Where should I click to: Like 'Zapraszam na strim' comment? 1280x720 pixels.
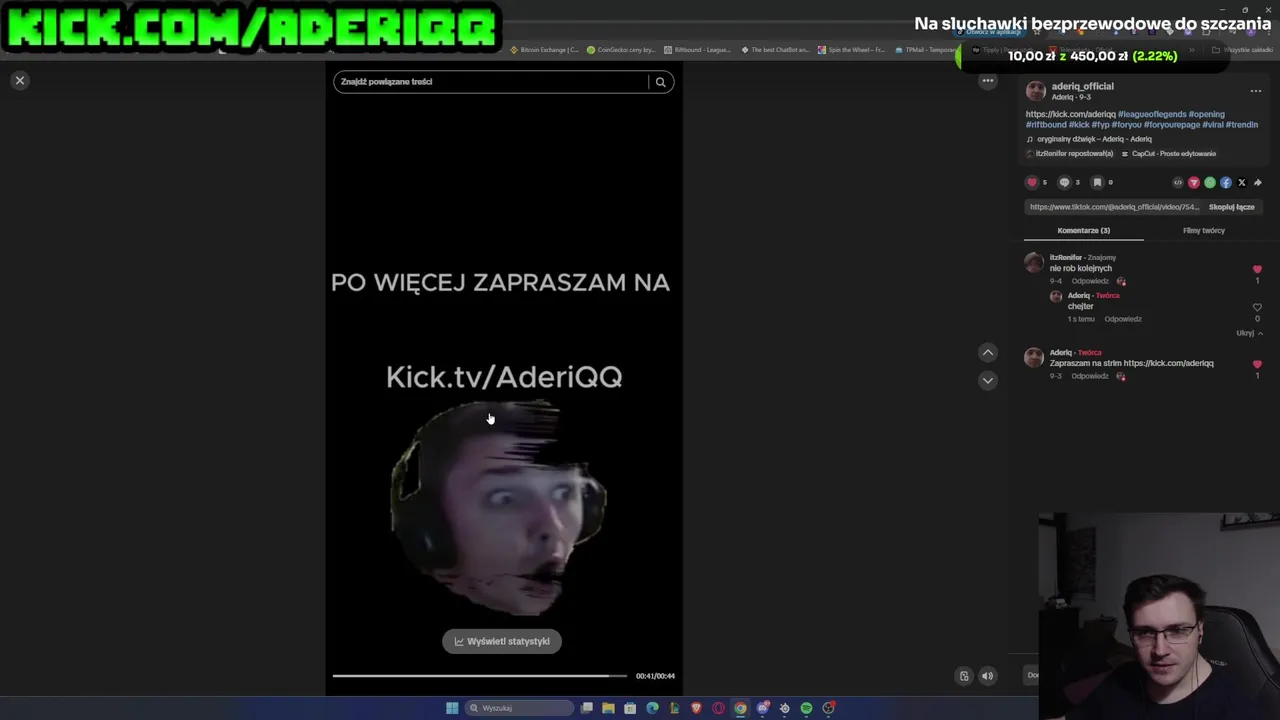(1257, 364)
